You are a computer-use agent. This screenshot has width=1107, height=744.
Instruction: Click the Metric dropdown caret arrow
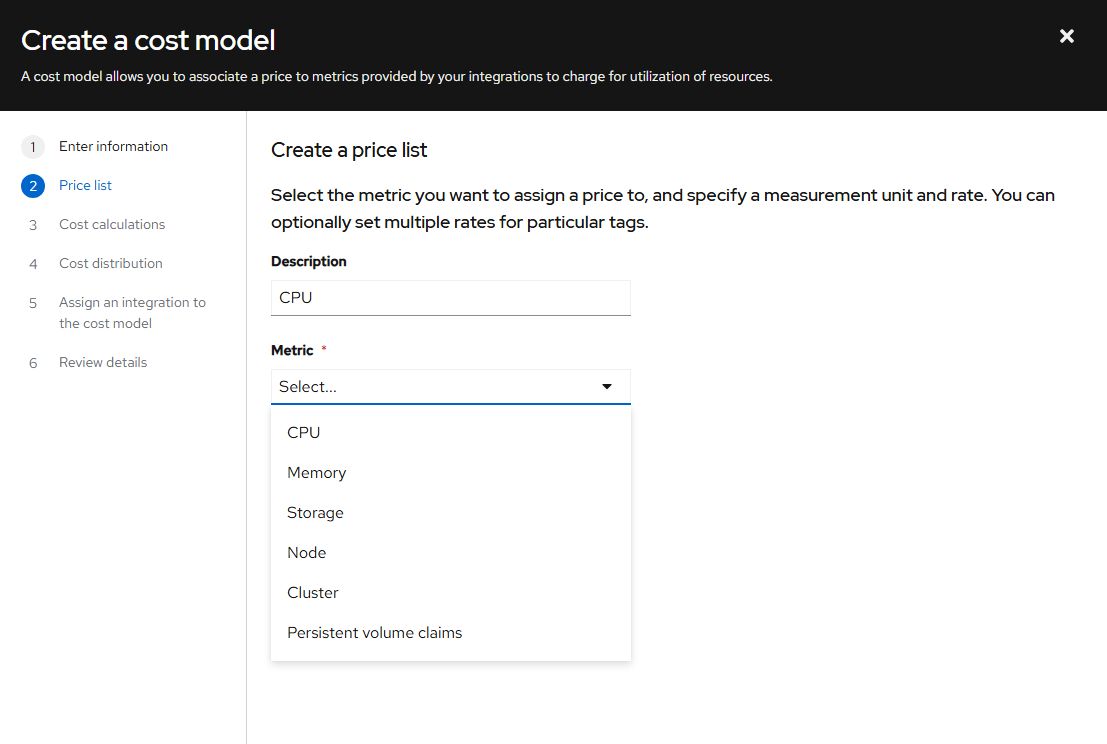606,387
